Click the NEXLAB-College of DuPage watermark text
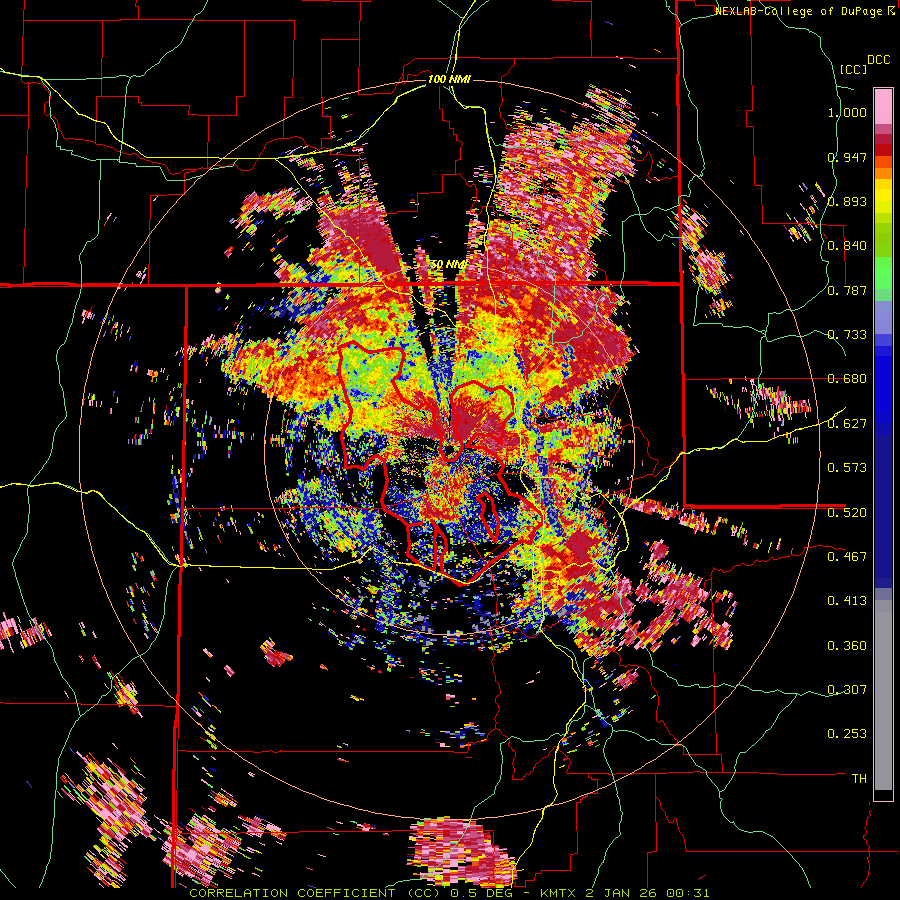 804,11
